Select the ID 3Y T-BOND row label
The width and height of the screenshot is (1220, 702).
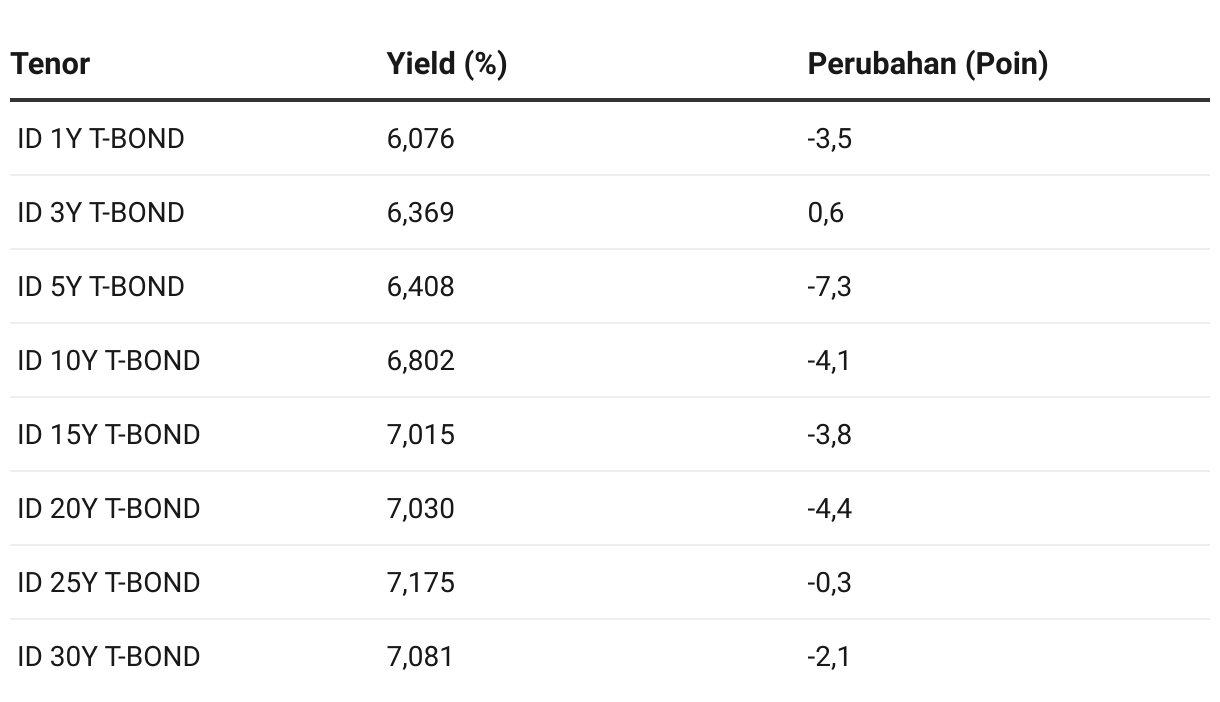pyautogui.click(x=101, y=213)
